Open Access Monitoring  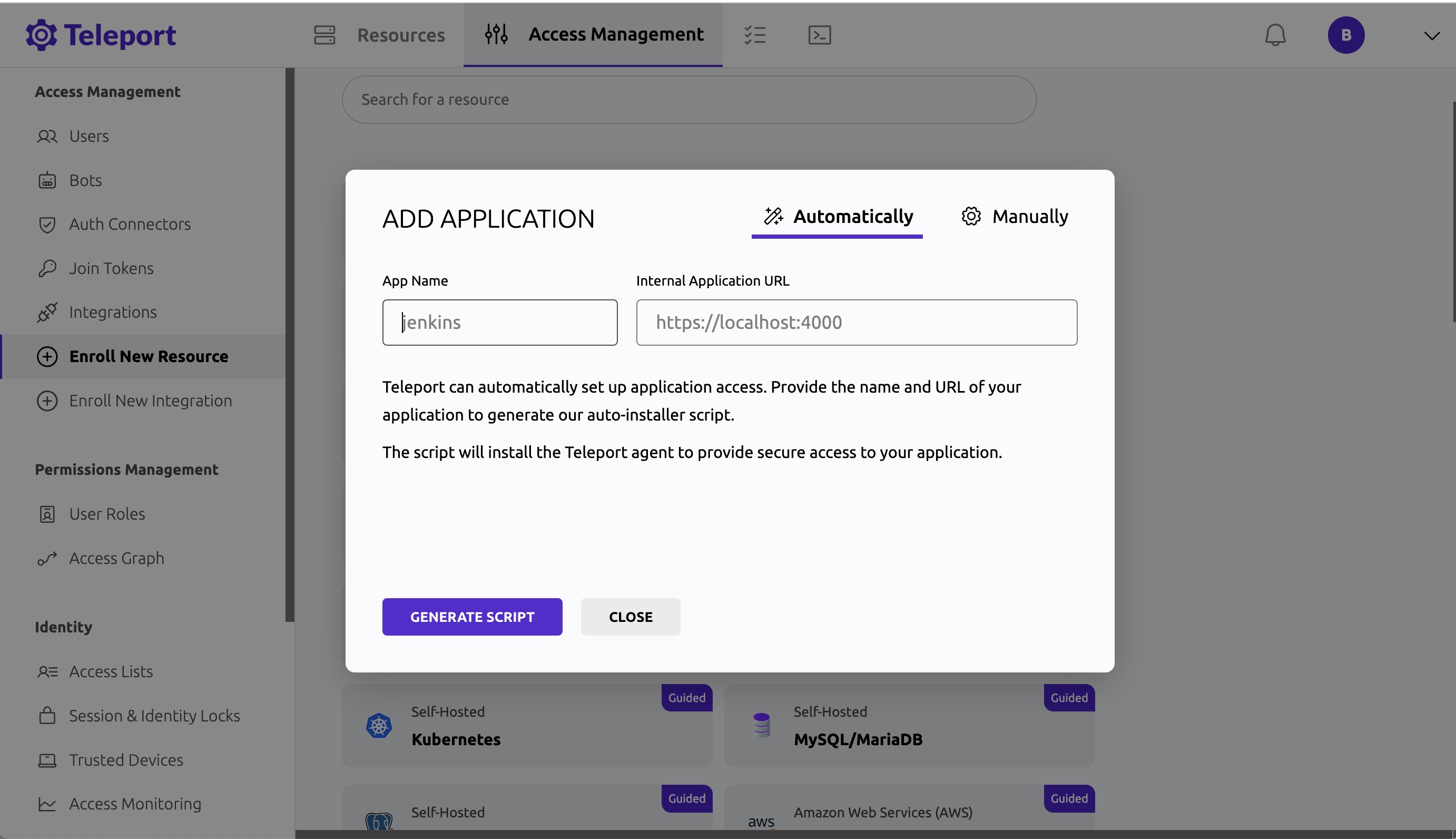pyautogui.click(x=143, y=804)
